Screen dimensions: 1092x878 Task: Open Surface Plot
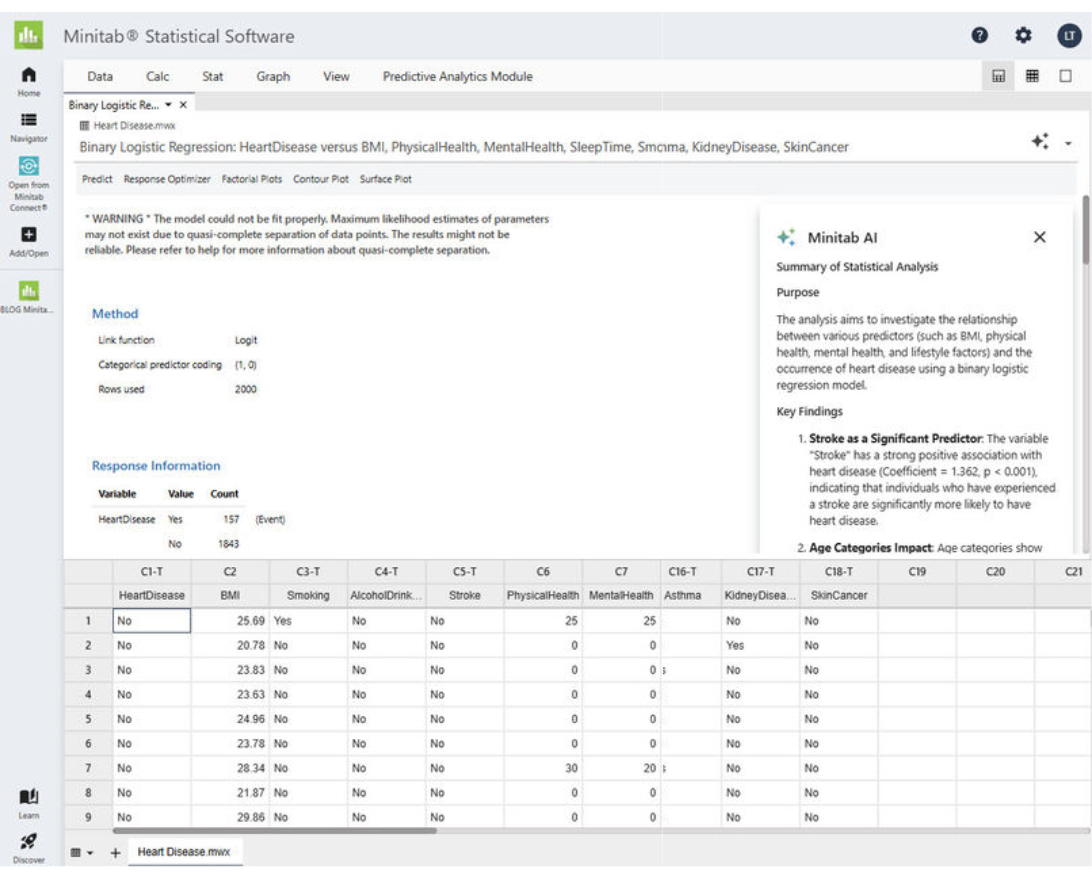385,179
